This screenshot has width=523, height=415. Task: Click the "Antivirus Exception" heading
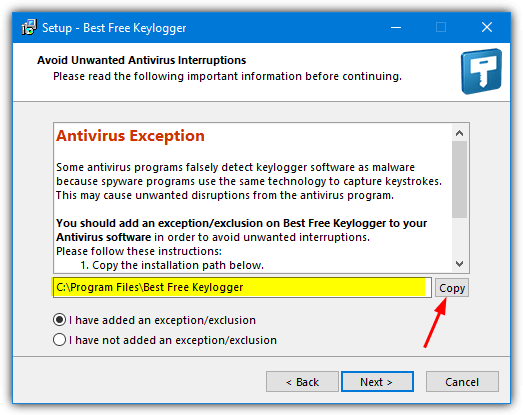[x=130, y=136]
